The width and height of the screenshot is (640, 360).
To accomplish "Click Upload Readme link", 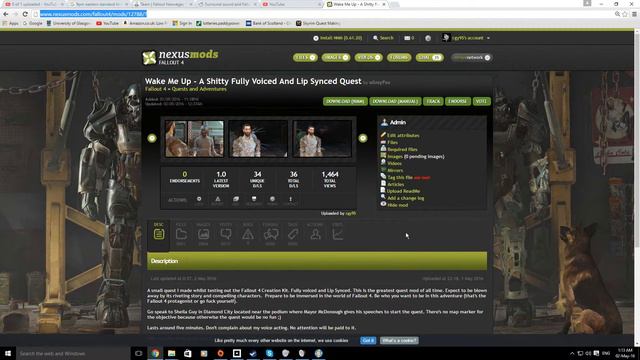I will [403, 191].
